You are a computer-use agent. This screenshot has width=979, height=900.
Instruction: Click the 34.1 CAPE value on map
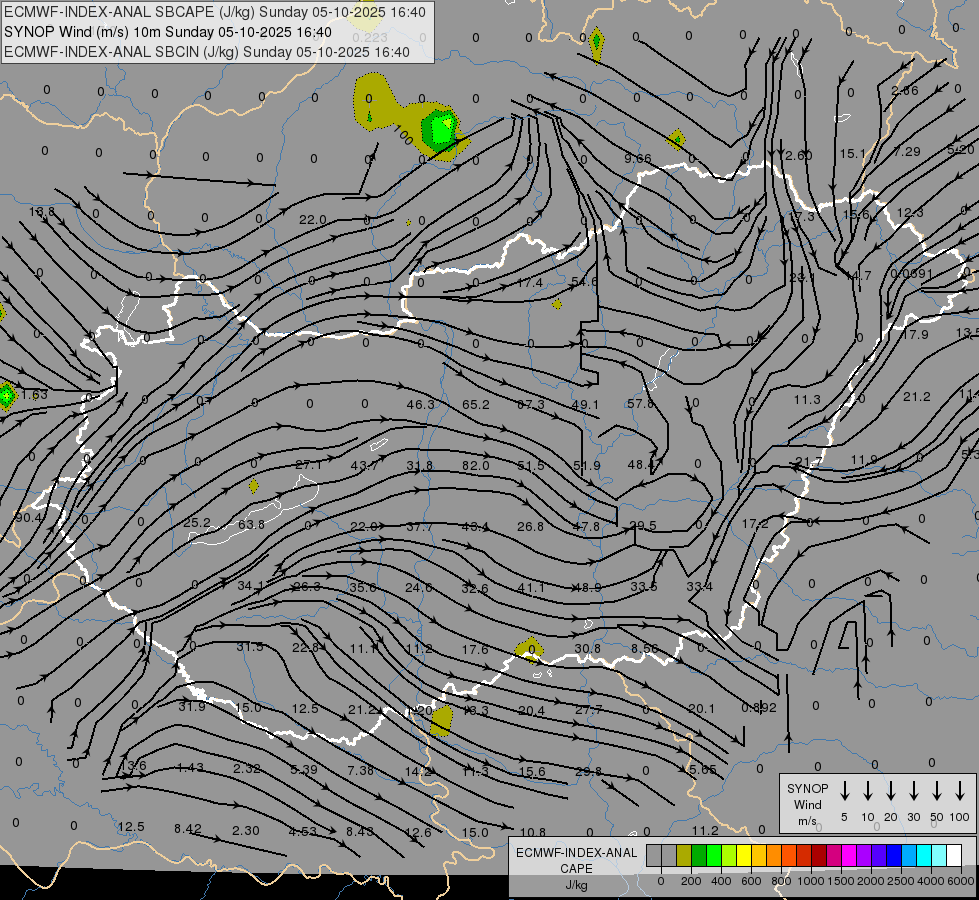pos(251,586)
